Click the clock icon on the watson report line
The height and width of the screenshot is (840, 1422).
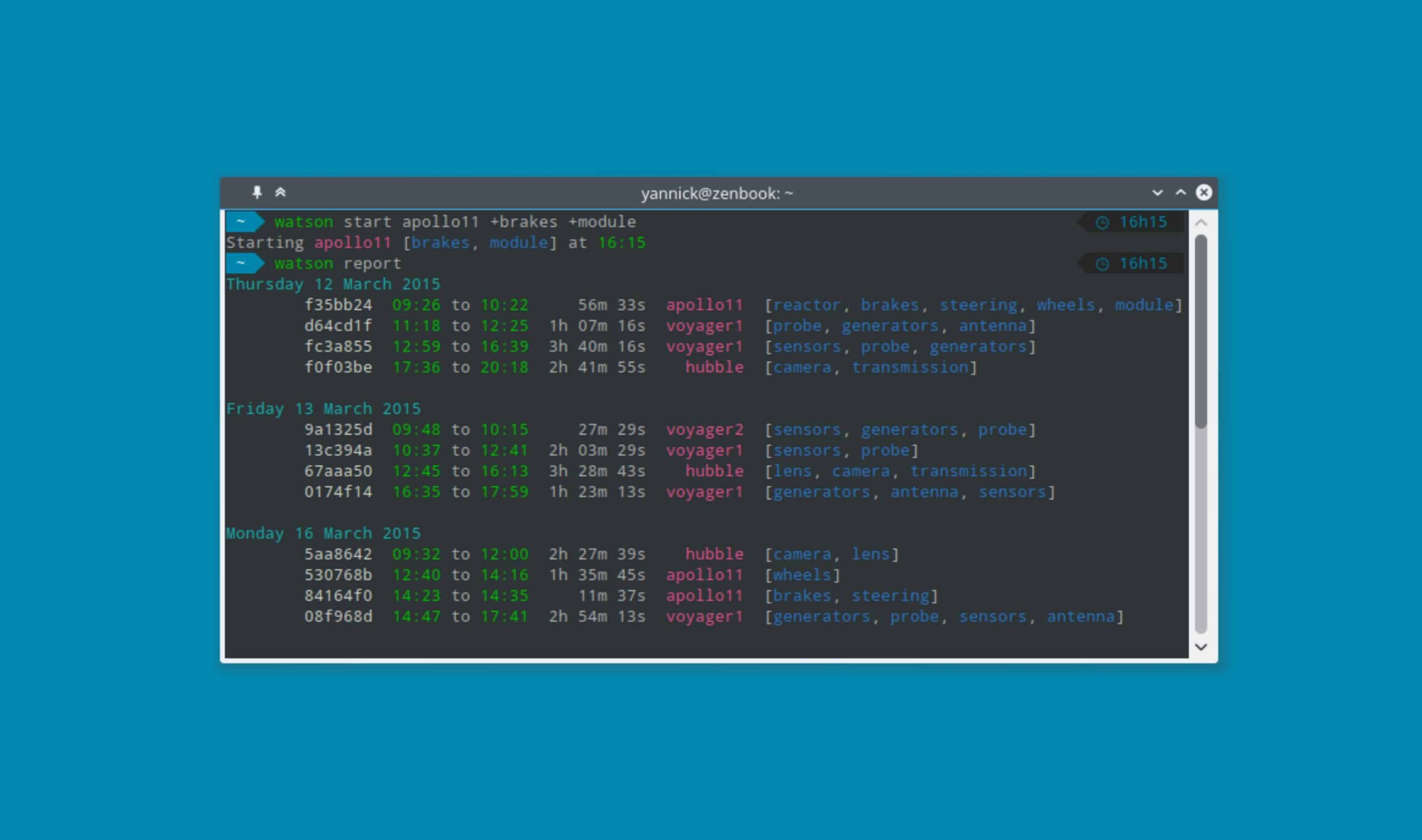click(1102, 264)
